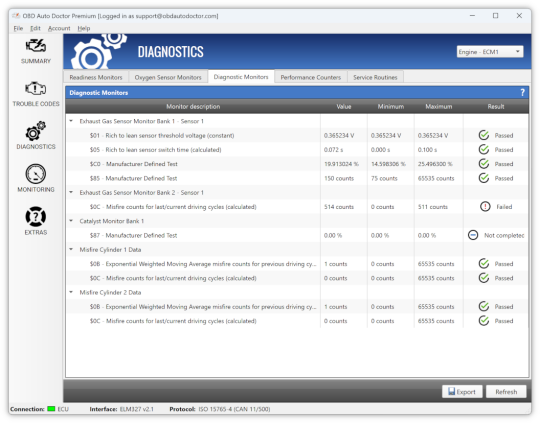The width and height of the screenshot is (540, 423).
Task: Collapse Misfire Cylinder 1 Data group
Action: coord(71,249)
